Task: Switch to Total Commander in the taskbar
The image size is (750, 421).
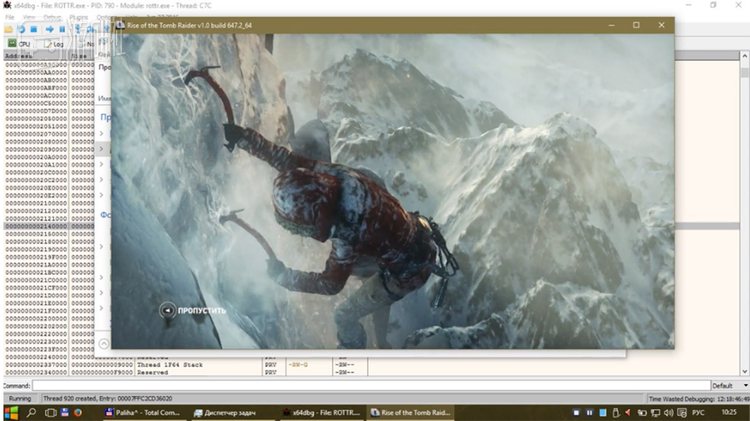Action: (142, 412)
